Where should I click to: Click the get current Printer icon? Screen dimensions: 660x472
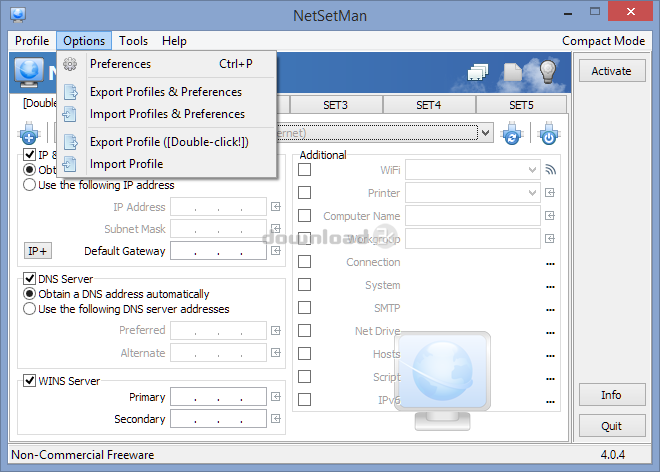(x=550, y=192)
